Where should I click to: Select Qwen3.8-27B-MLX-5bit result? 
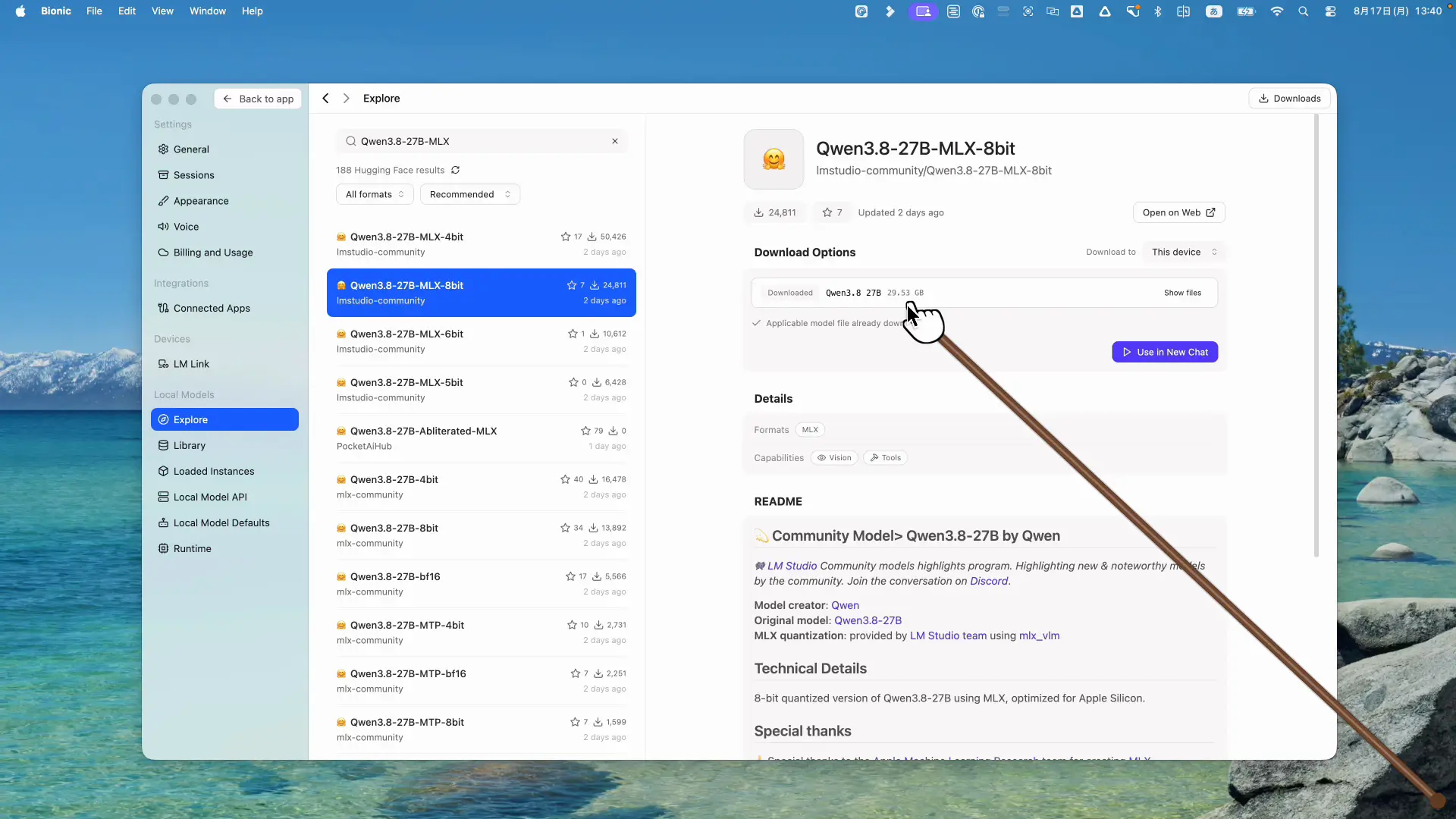pyautogui.click(x=482, y=390)
